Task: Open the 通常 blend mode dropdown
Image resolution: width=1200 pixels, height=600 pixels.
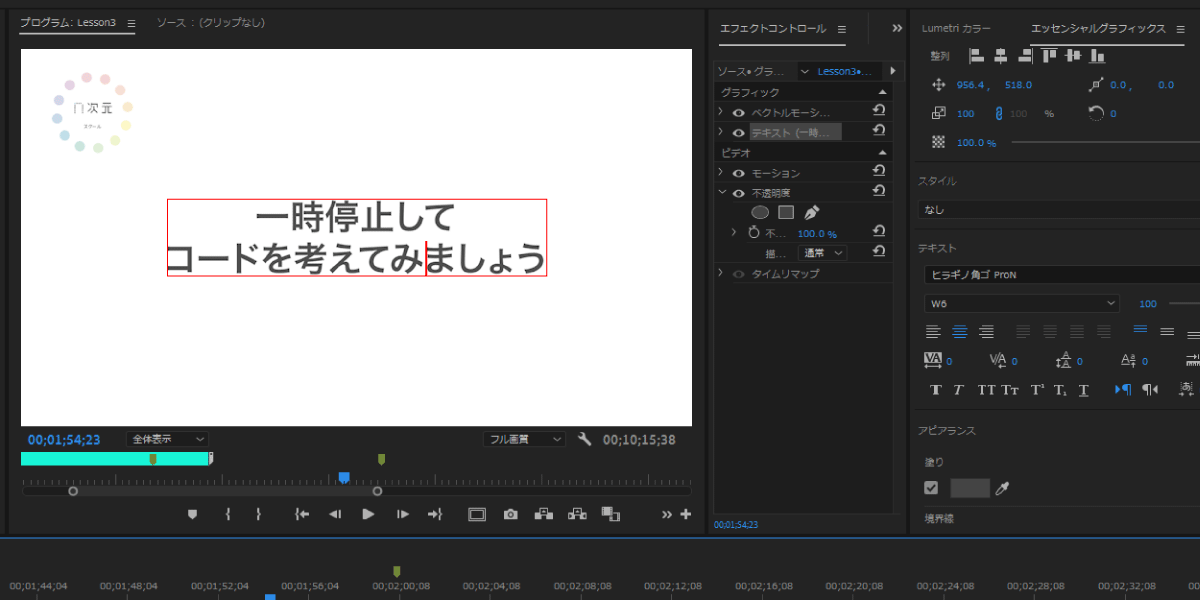Action: tap(822, 253)
